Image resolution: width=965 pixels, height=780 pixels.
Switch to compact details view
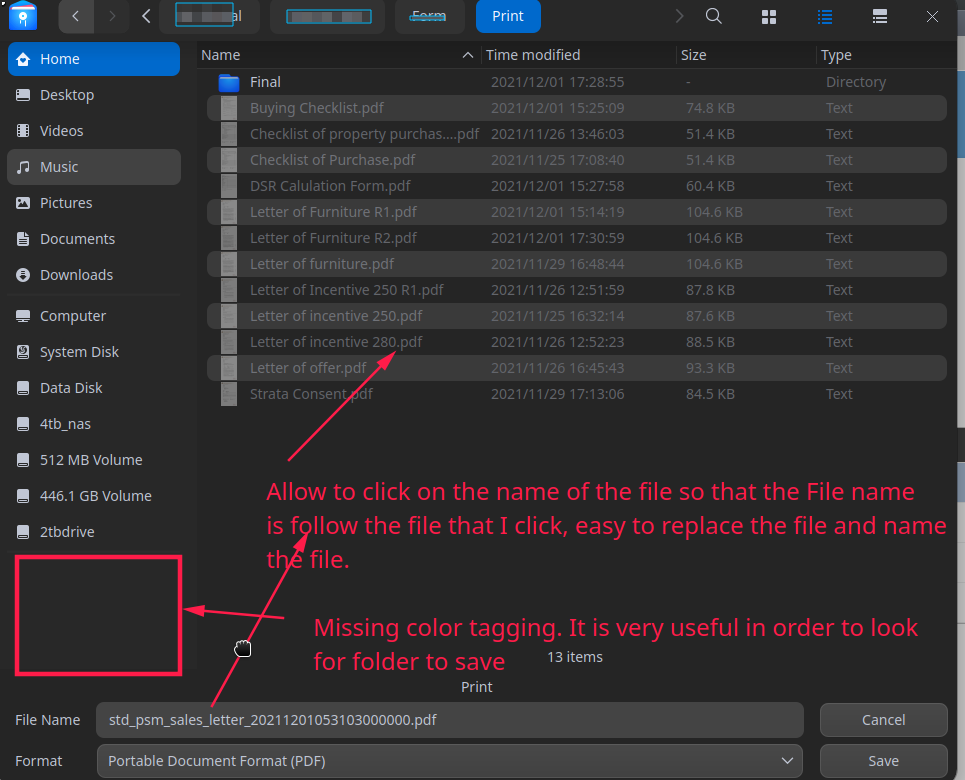click(x=880, y=16)
